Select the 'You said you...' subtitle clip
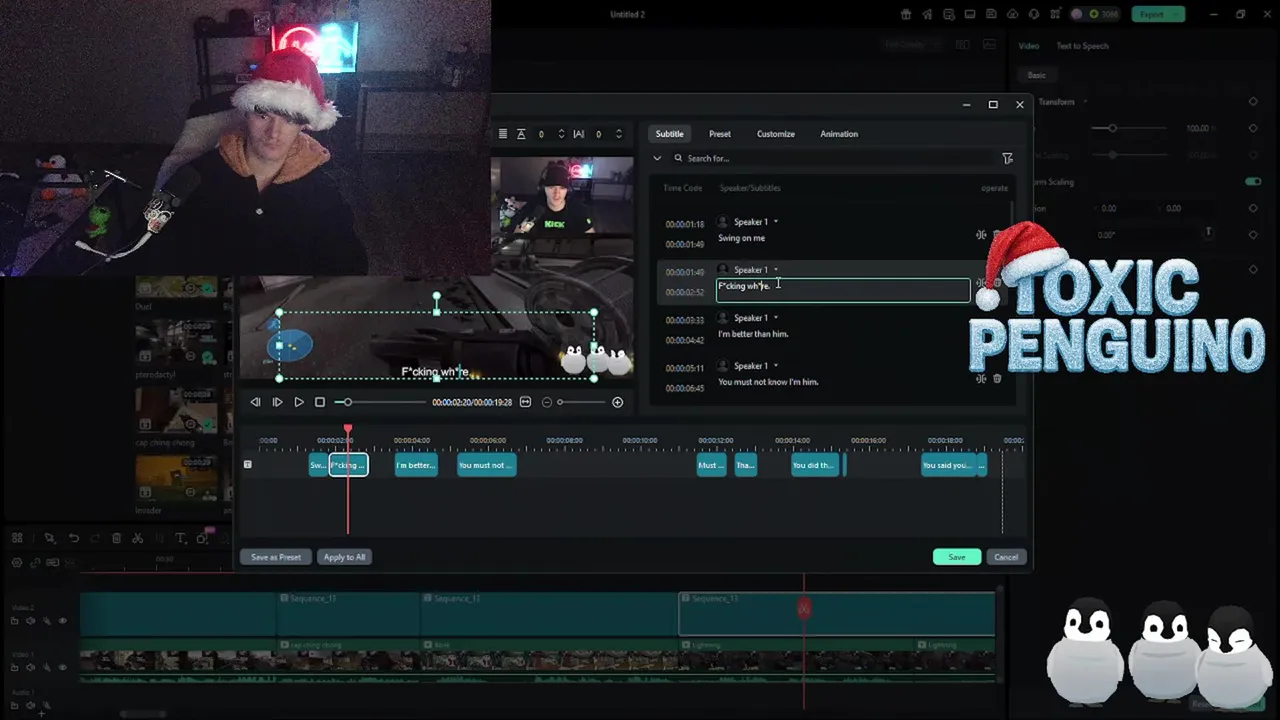 click(948, 465)
